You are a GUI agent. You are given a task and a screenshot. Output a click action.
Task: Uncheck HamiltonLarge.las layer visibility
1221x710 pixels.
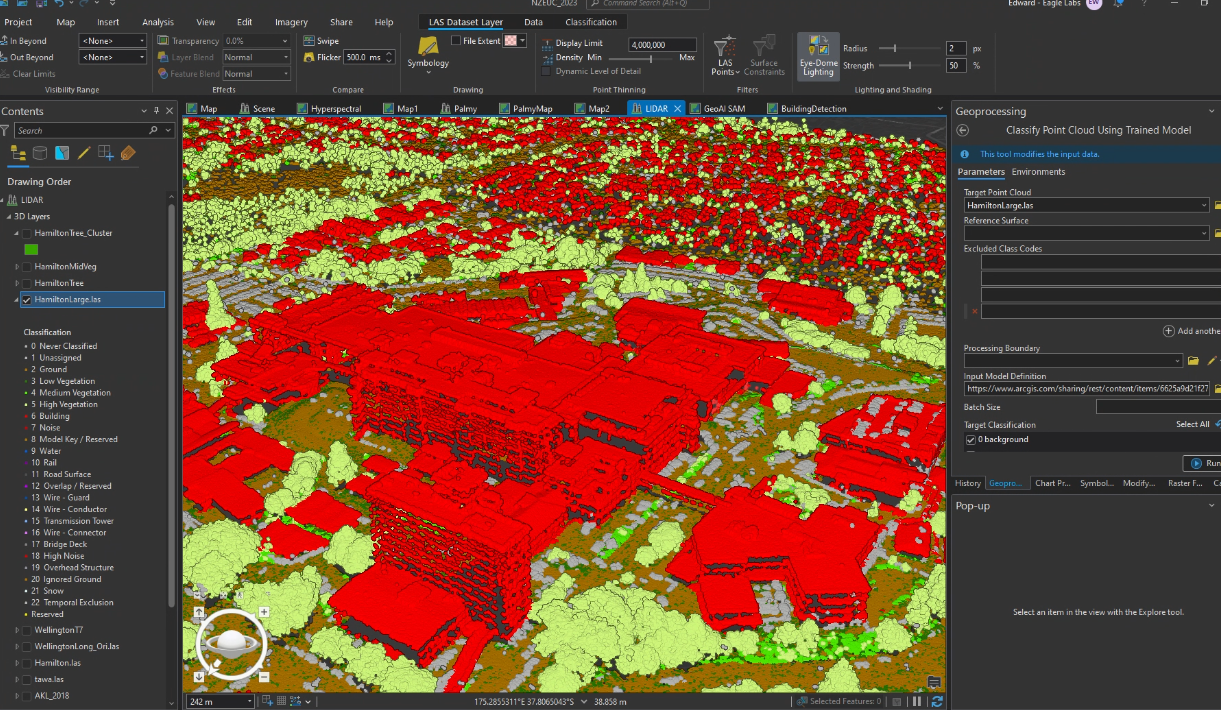[x=27, y=300]
